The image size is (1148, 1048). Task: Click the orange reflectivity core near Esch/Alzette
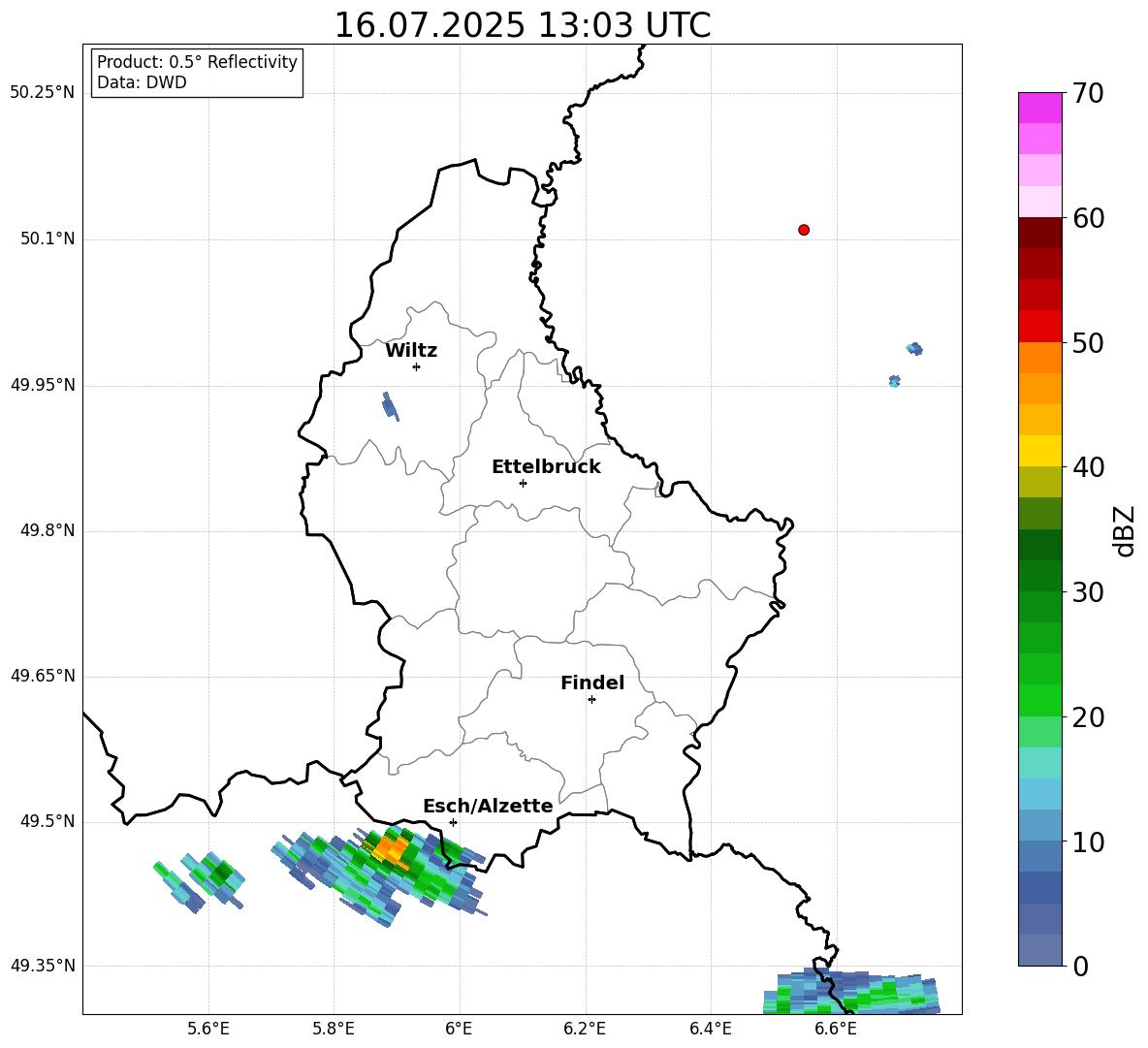(x=390, y=850)
